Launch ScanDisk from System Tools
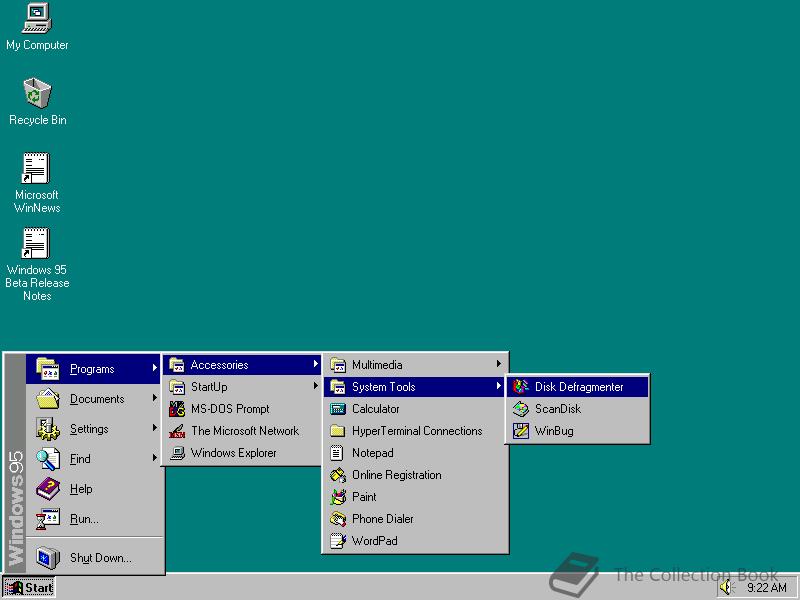The height and width of the screenshot is (600, 800). pyautogui.click(x=578, y=409)
